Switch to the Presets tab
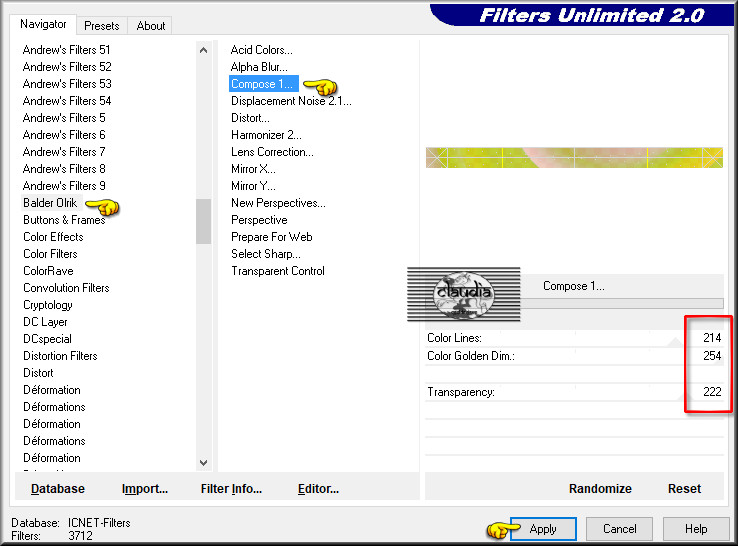The image size is (738, 546). point(102,26)
